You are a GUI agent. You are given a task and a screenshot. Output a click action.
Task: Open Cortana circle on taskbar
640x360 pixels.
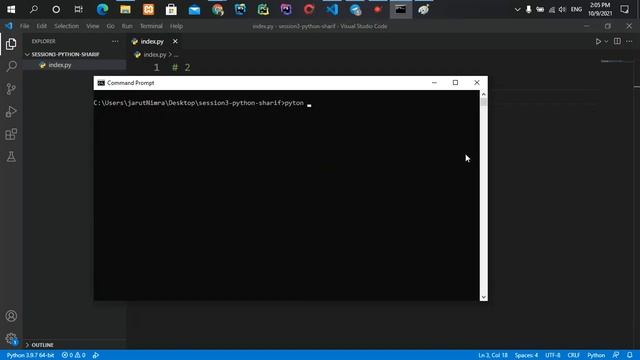click(x=56, y=9)
